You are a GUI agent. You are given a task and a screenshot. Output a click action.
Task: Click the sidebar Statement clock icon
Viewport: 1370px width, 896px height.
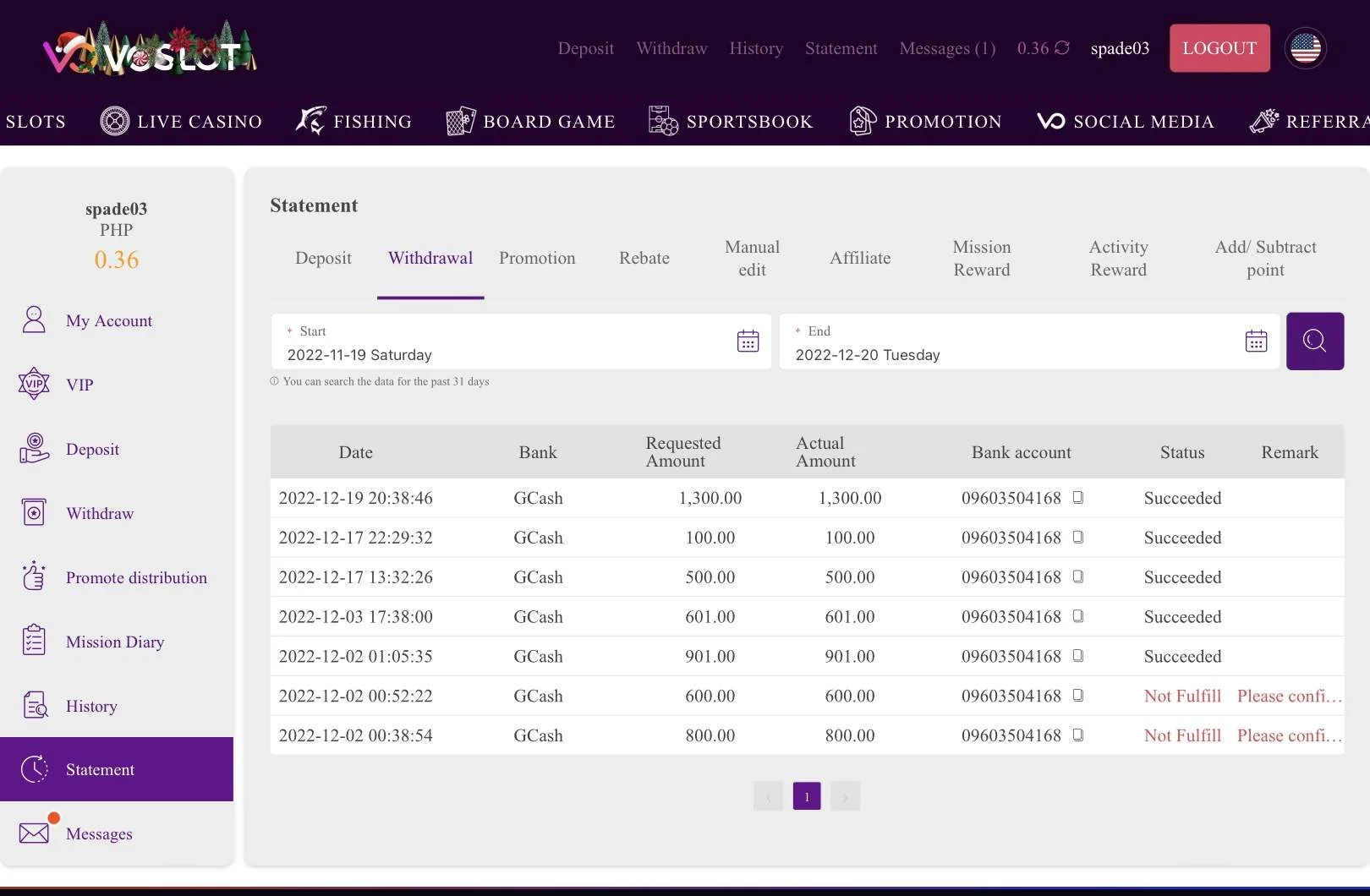coord(35,769)
